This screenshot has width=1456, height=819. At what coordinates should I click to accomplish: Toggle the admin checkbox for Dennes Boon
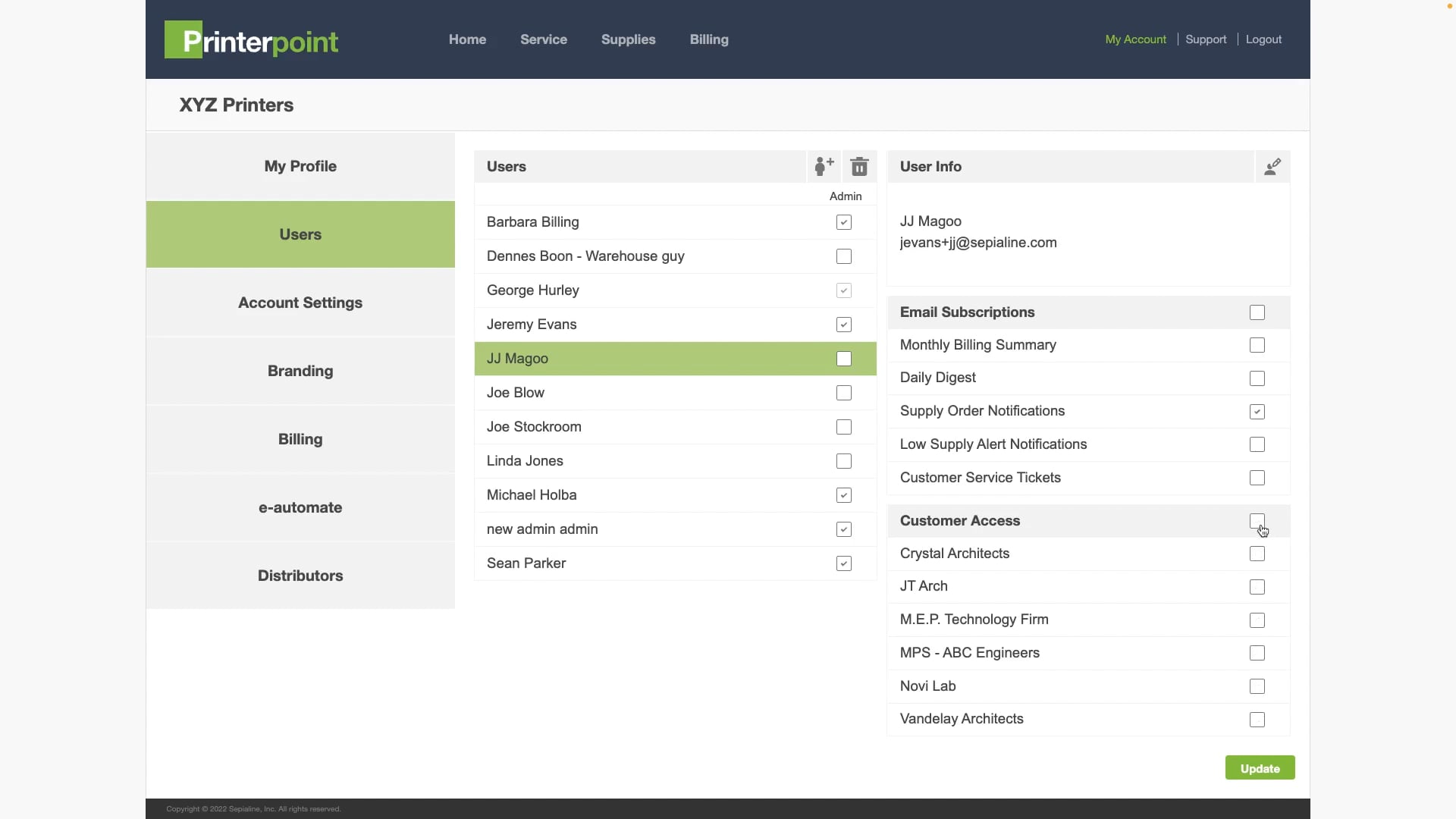[843, 256]
